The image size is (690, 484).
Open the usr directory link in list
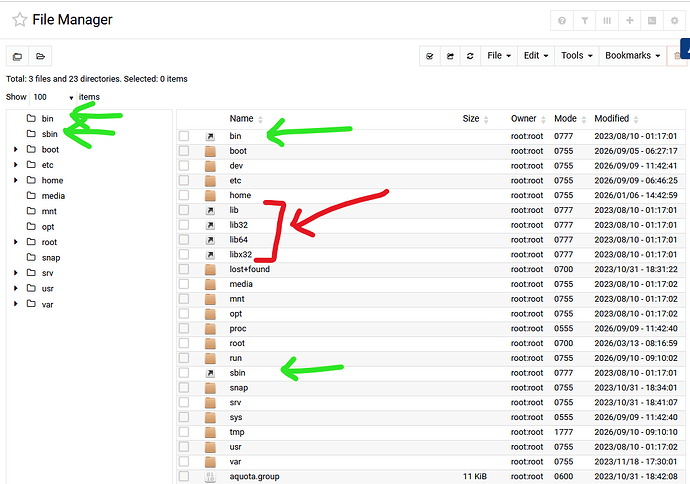pos(235,447)
